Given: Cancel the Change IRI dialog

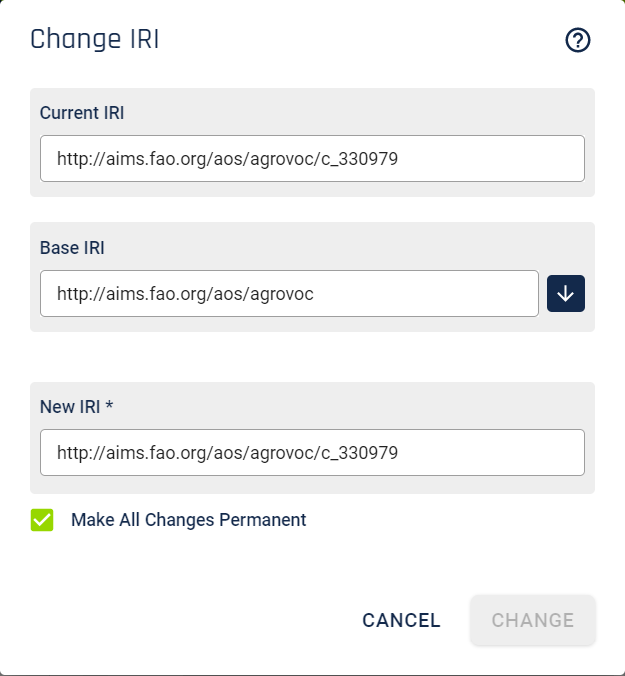Looking at the screenshot, I should click(x=401, y=620).
